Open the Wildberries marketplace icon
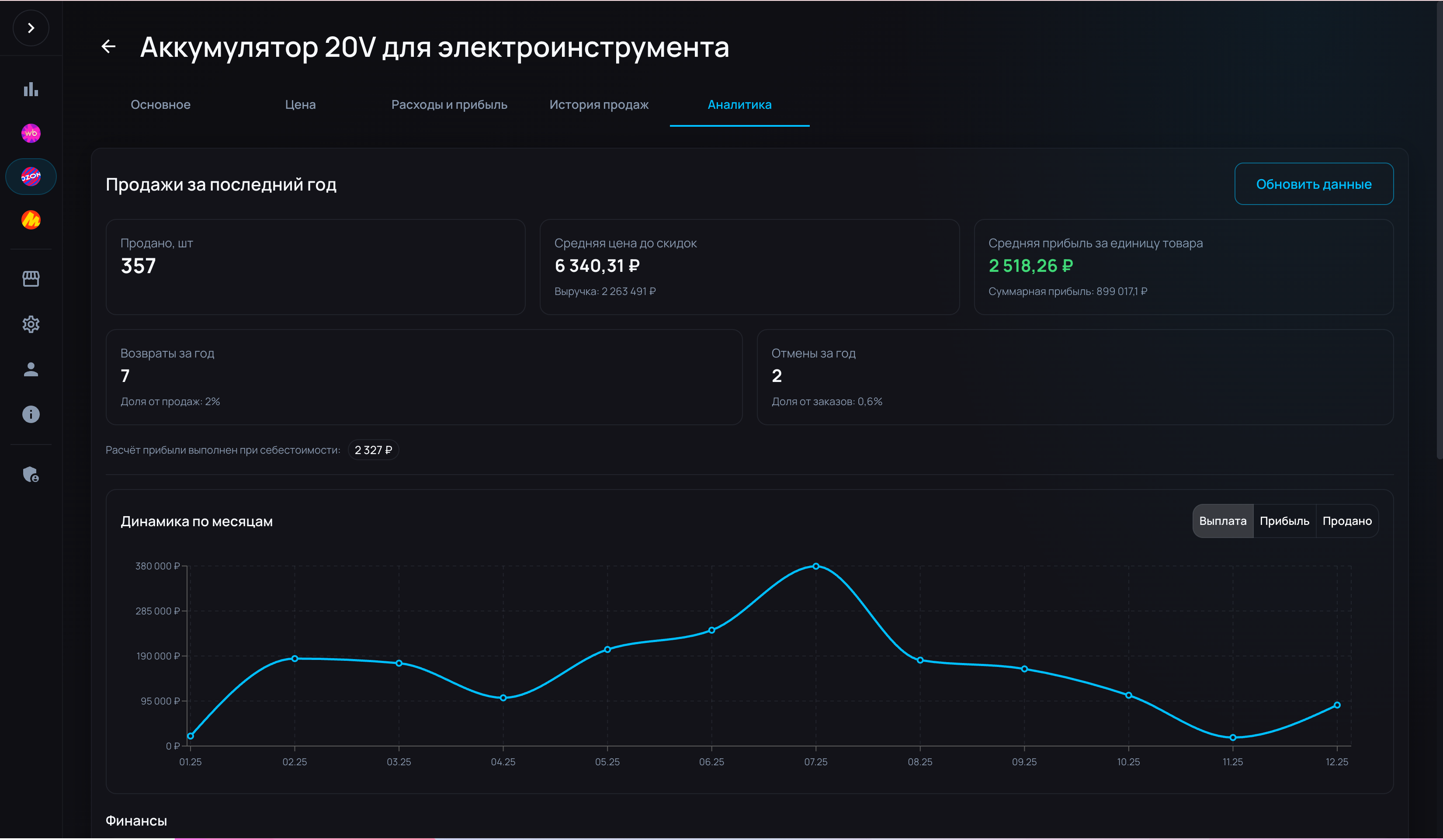Screen dimensions: 1443x840 (31, 133)
